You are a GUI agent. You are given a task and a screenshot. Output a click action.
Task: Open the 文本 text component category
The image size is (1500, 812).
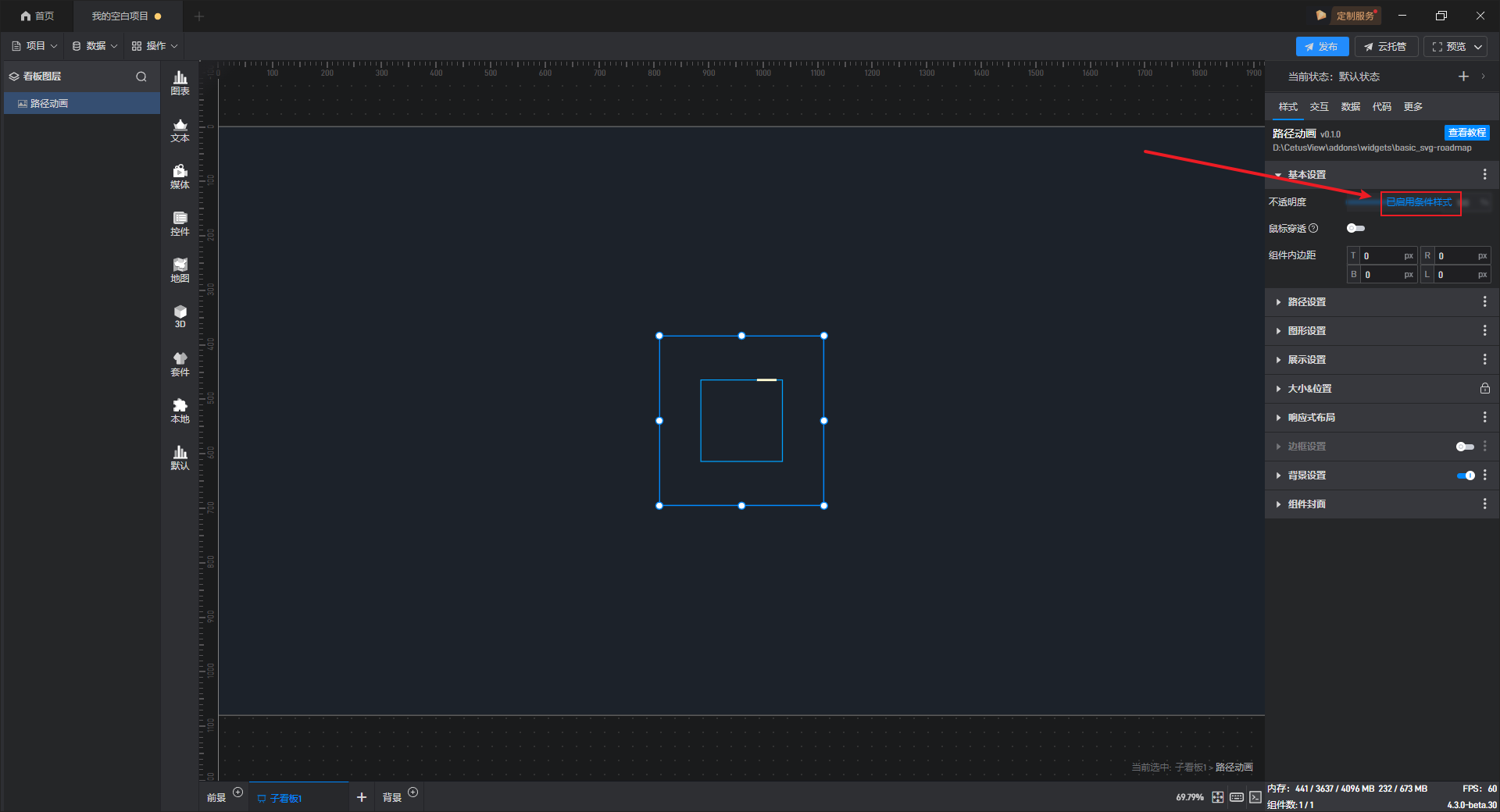pyautogui.click(x=180, y=130)
